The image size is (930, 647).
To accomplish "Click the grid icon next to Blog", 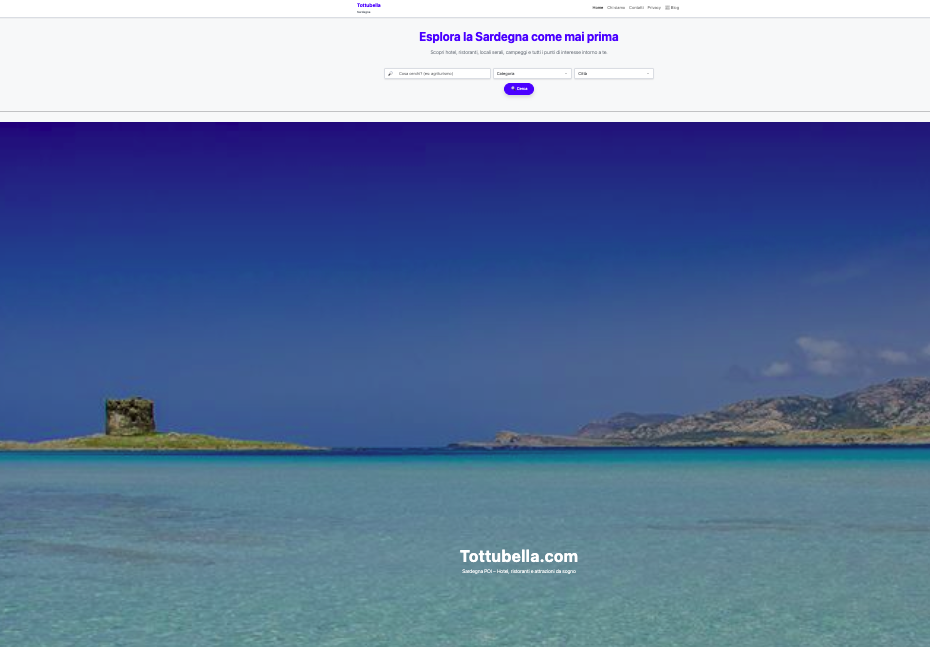I will [667, 7].
